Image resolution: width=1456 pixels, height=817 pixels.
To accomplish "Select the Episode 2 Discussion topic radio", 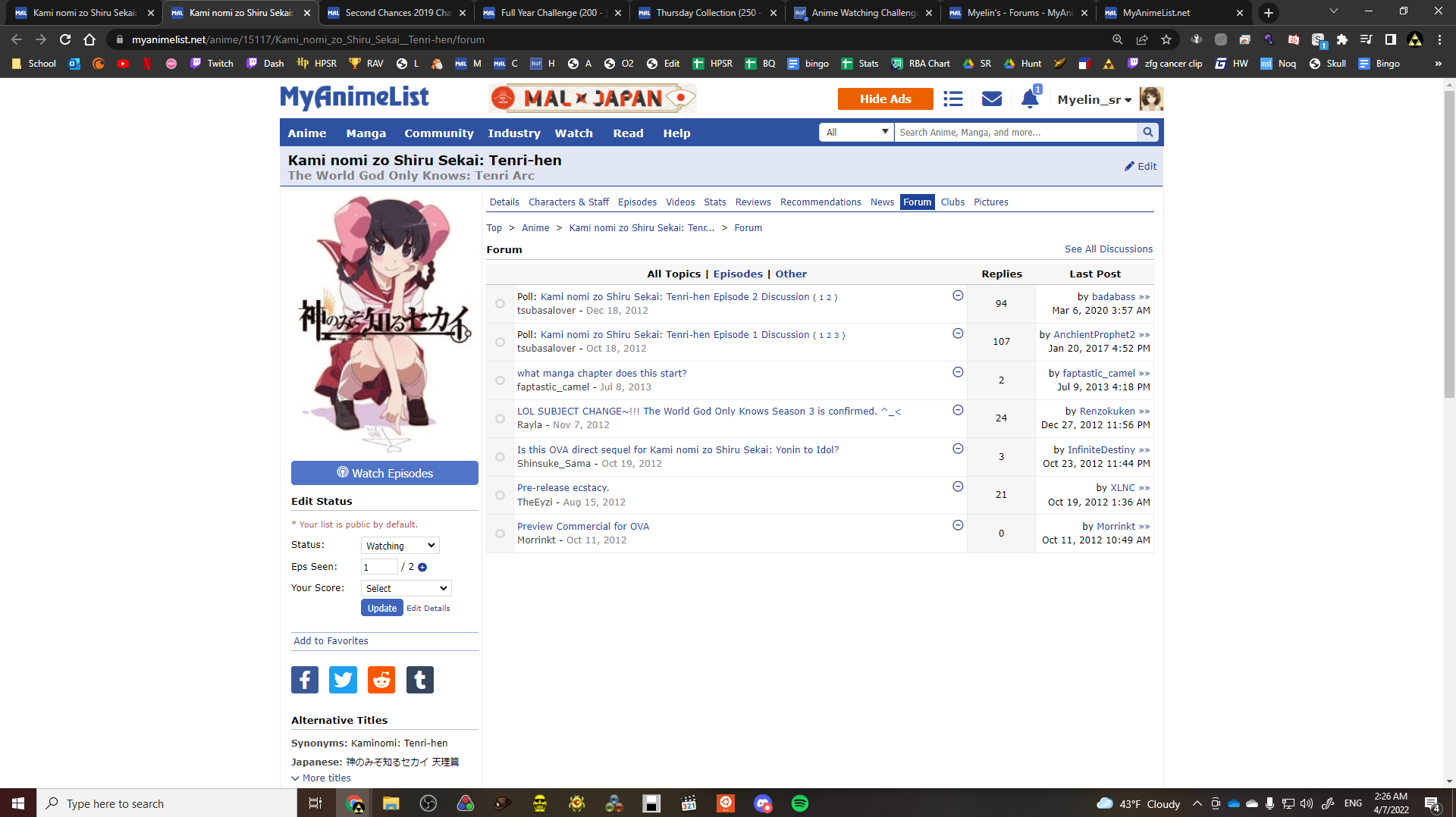I will pyautogui.click(x=500, y=304).
